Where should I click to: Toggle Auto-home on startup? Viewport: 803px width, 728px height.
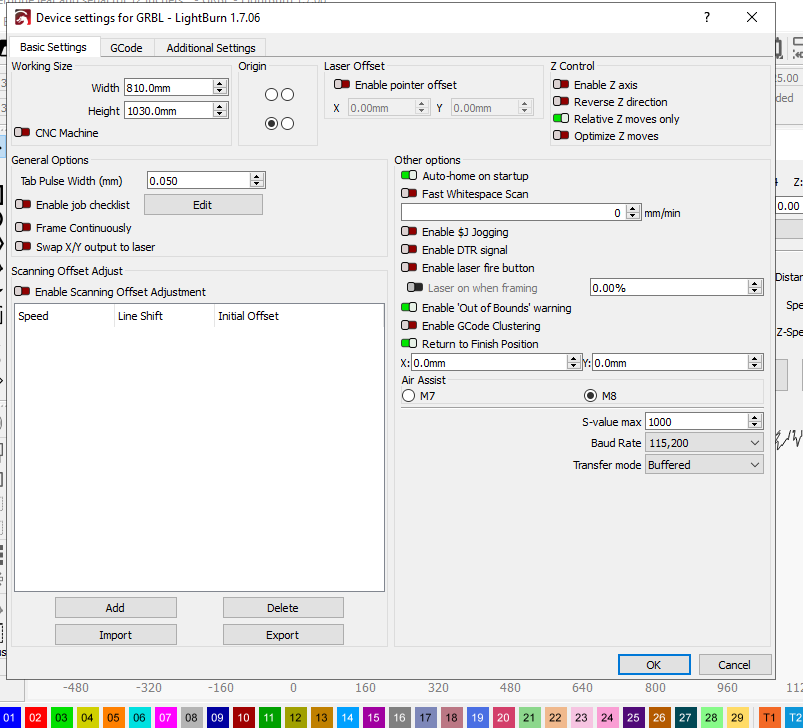(x=409, y=176)
